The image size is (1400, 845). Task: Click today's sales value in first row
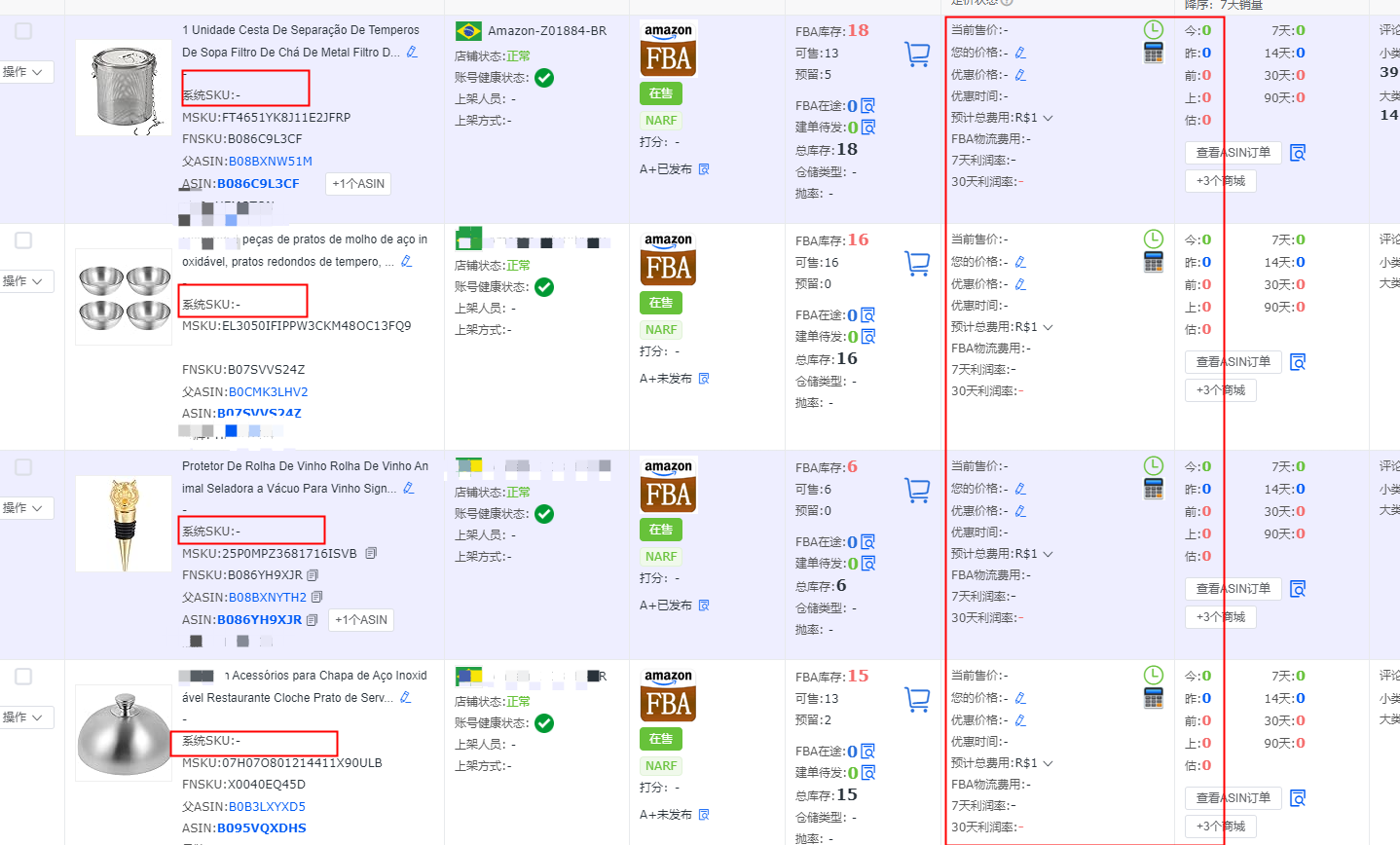pyautogui.click(x=1207, y=31)
